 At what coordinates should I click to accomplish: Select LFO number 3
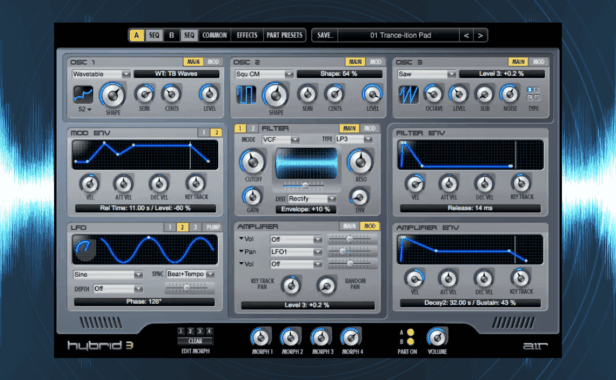(195, 227)
